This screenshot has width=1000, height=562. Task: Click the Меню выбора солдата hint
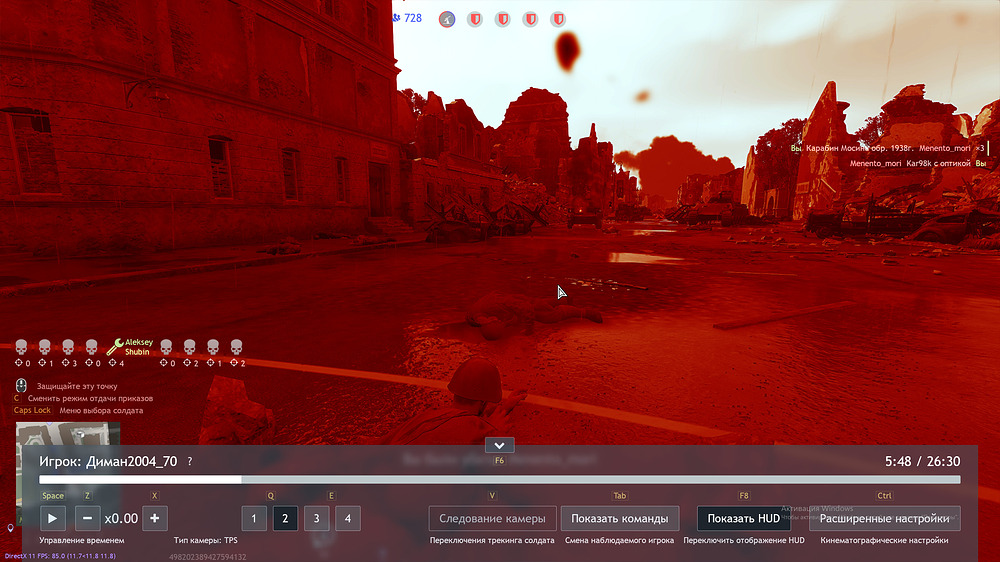101,410
